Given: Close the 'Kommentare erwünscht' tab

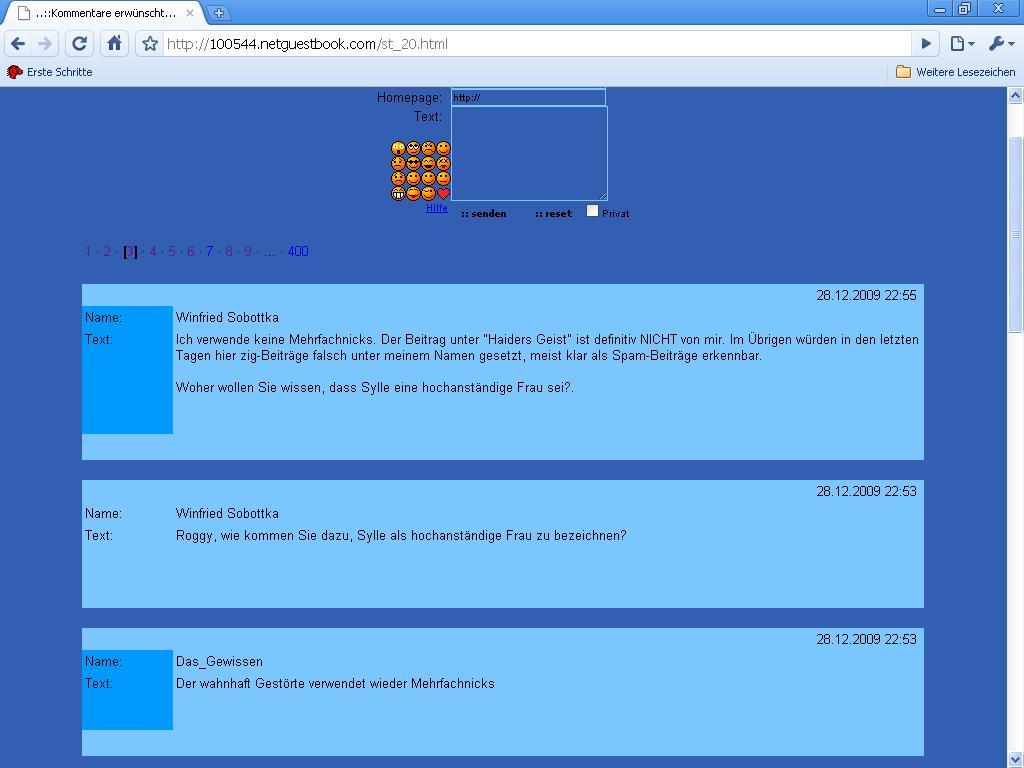Looking at the screenshot, I should pos(189,12).
